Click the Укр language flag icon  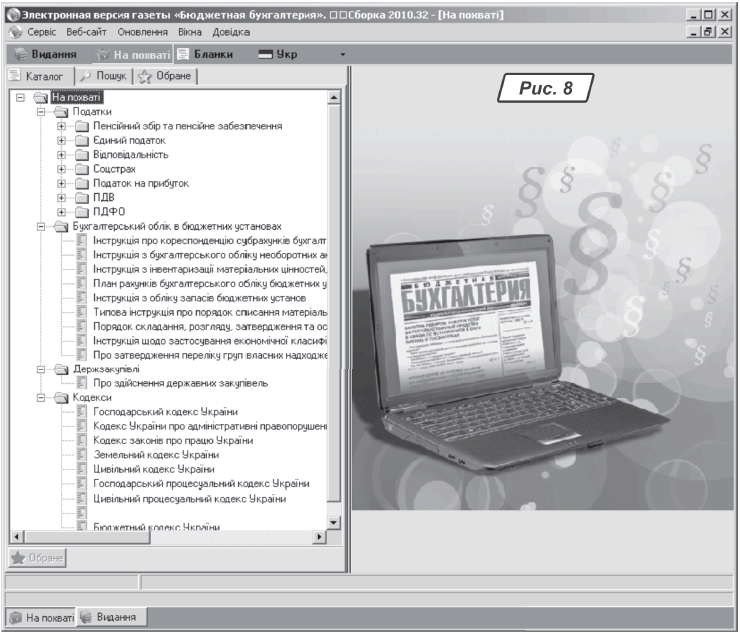coord(266,54)
